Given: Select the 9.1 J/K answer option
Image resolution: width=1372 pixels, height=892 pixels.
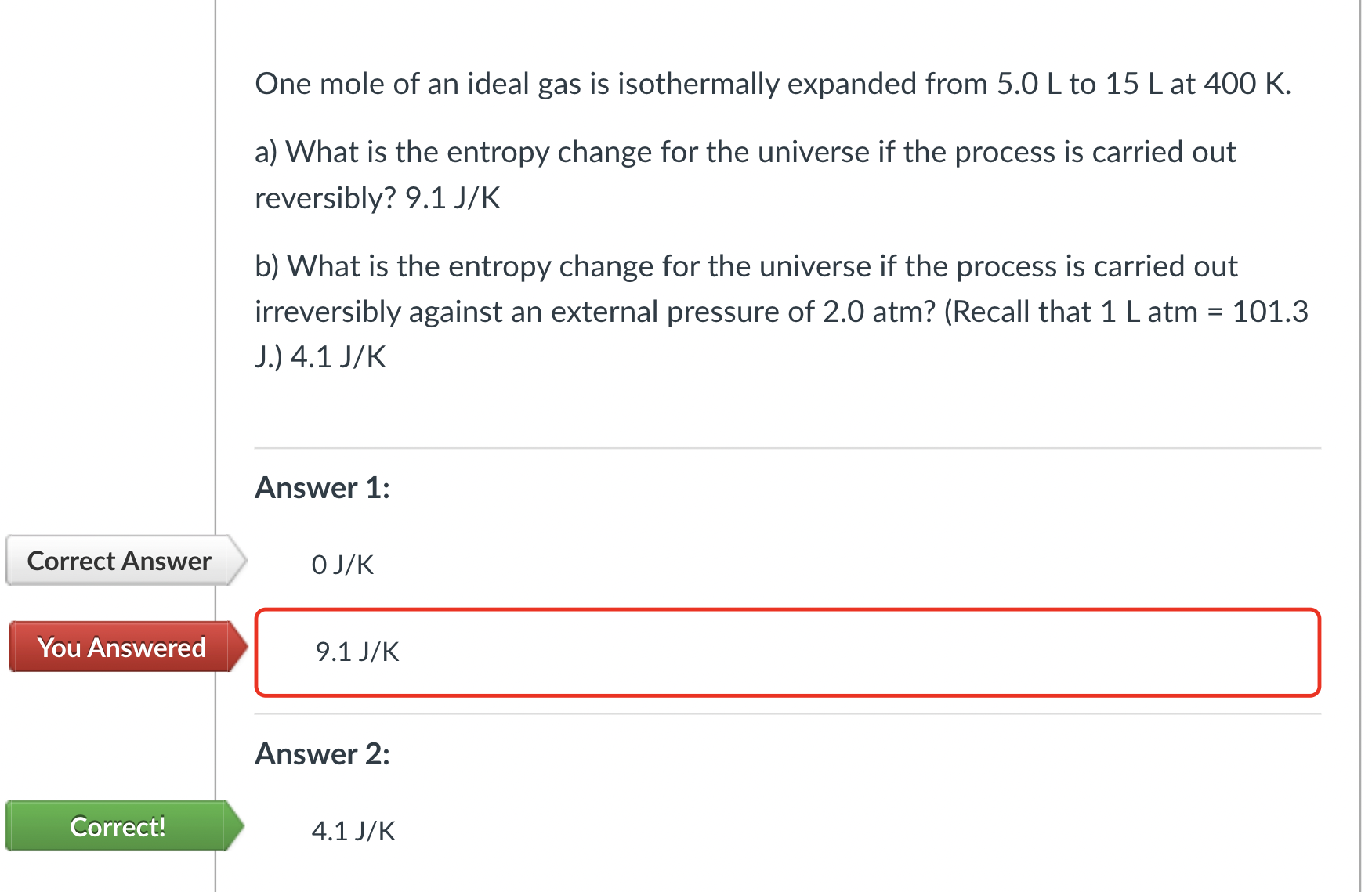Looking at the screenshot, I should click(357, 652).
